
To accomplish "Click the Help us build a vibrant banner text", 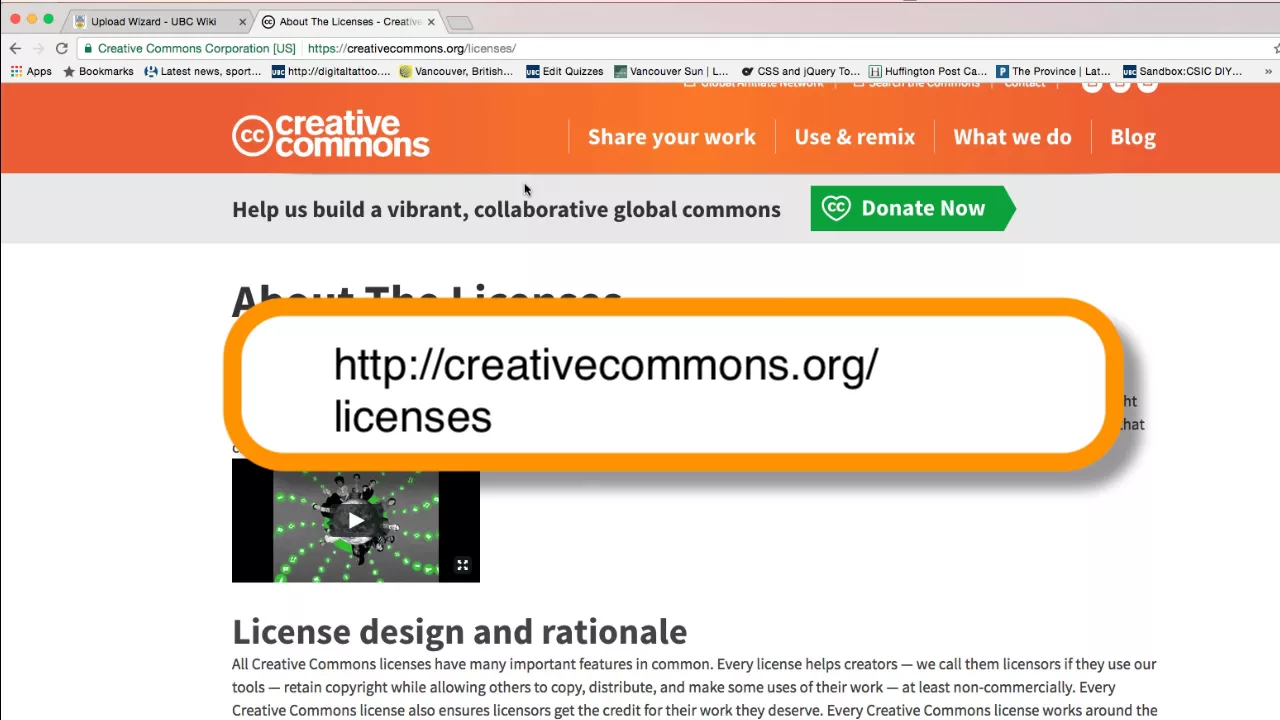I will (x=506, y=209).
